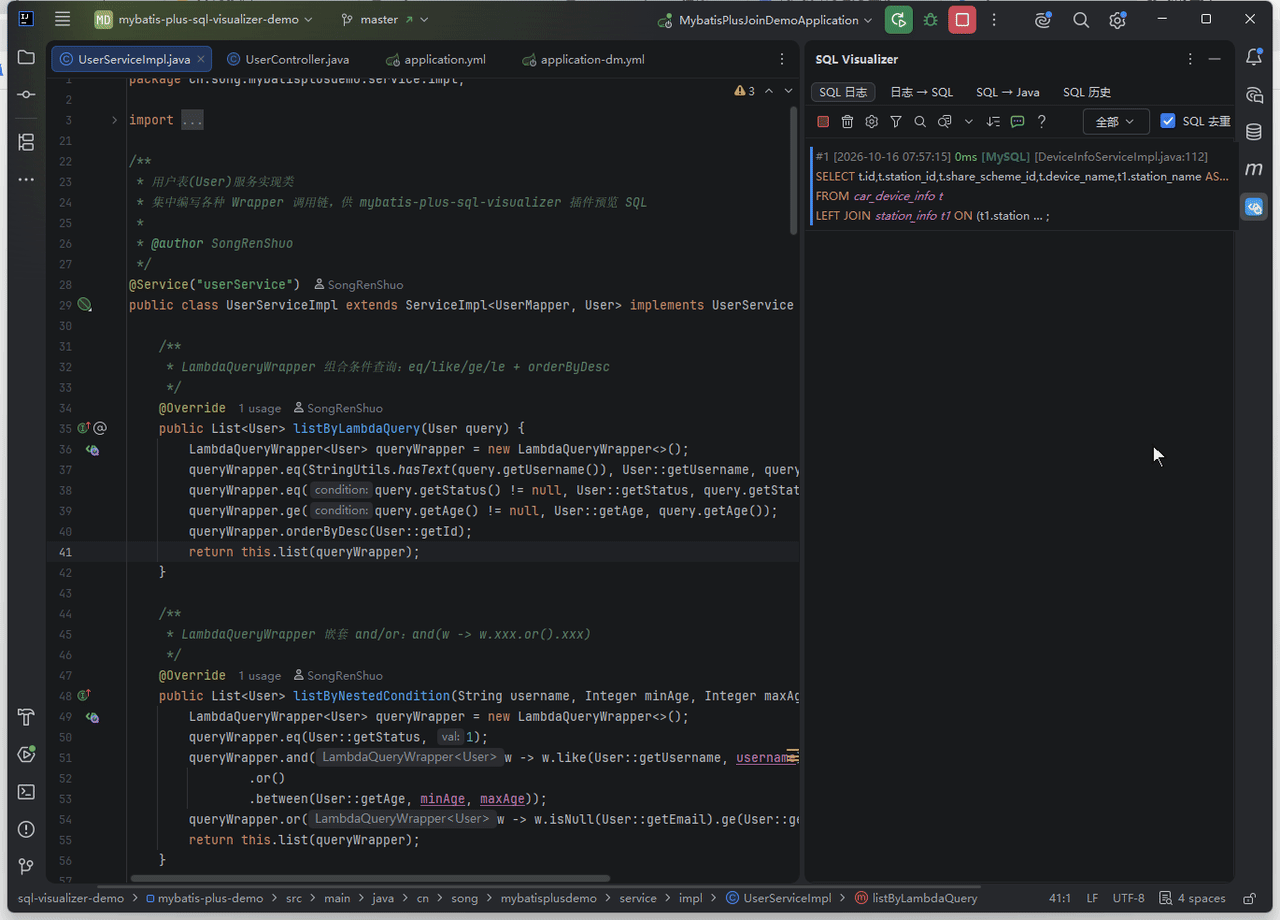Open SQL Visualizer help question mark
Image resolution: width=1280 pixels, height=920 pixels.
(1041, 121)
